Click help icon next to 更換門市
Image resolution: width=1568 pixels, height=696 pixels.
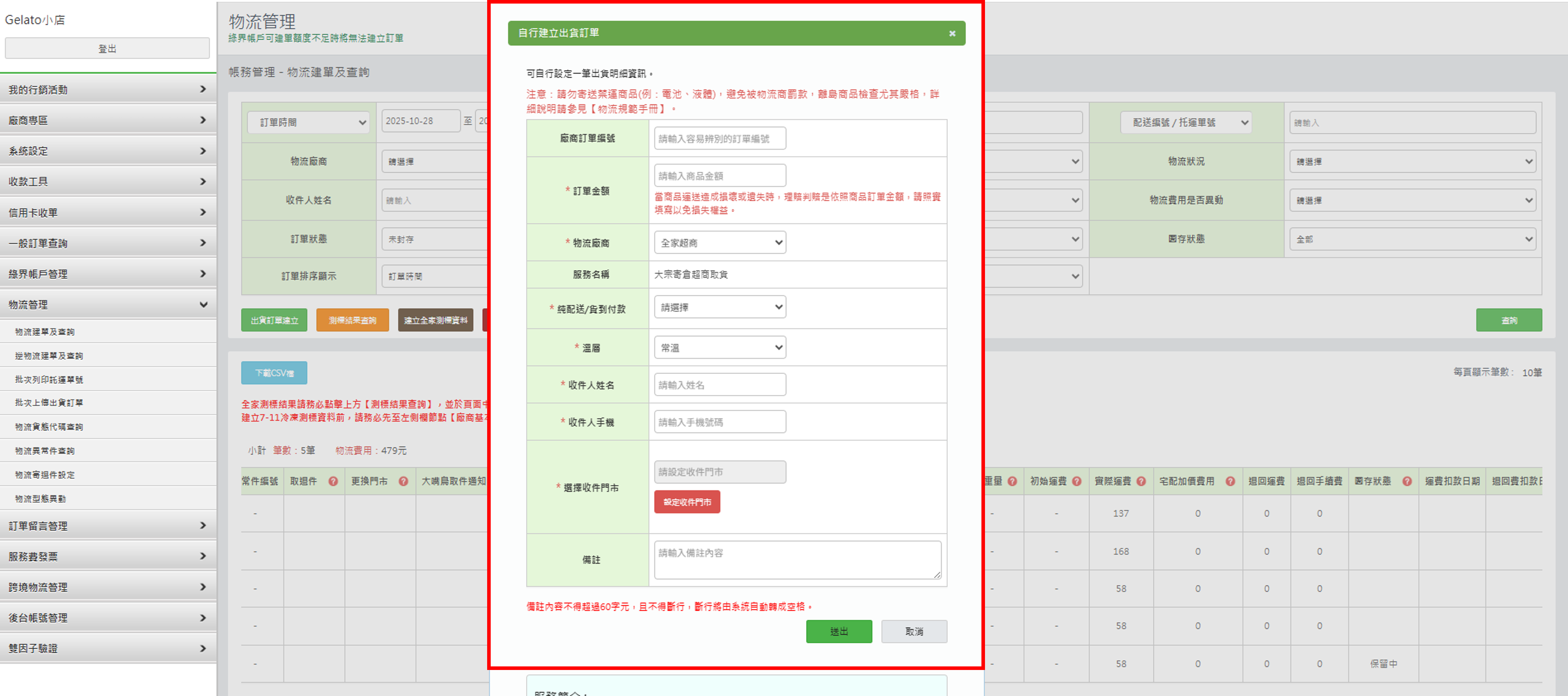point(403,481)
